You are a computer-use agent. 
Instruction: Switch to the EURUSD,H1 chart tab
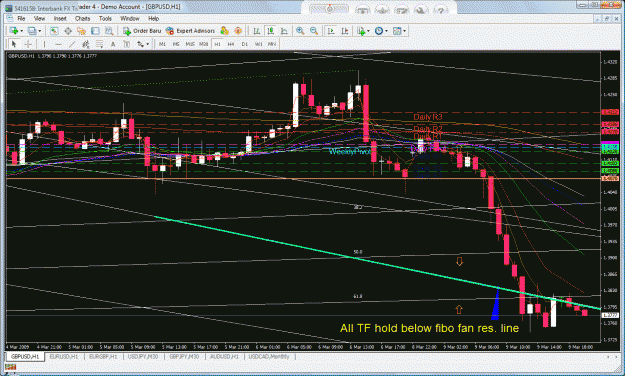[x=64, y=356]
